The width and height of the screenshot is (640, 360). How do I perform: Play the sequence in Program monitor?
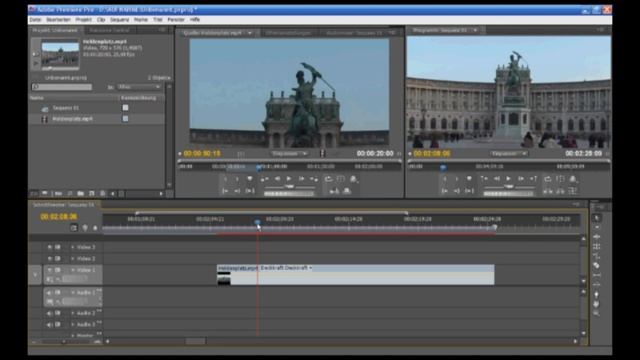pos(509,179)
